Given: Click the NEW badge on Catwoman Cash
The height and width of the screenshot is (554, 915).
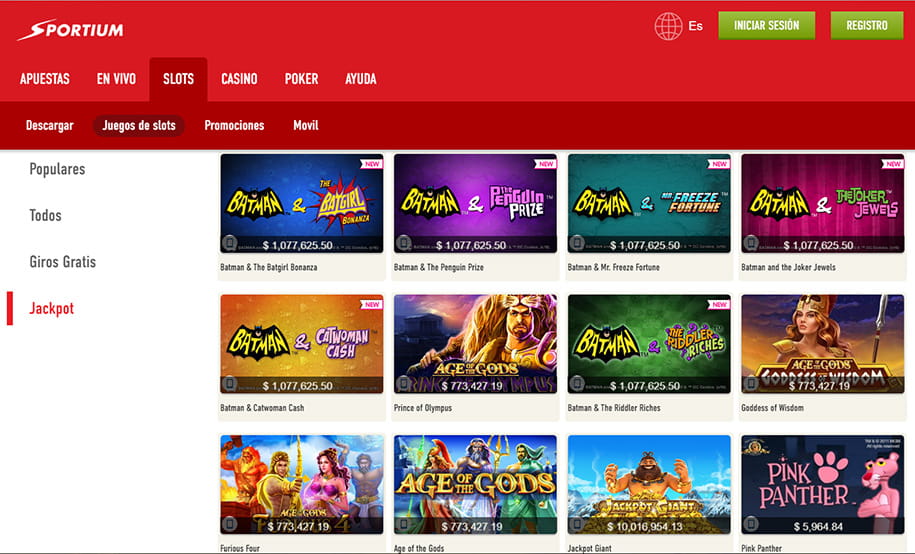Looking at the screenshot, I should [372, 305].
